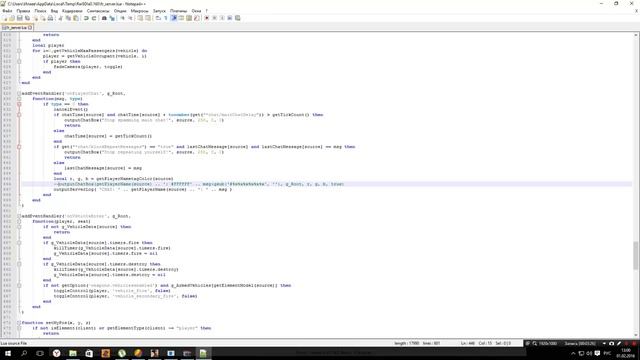Play back the recorded macro
640x360 pixels.
pos(222,18)
